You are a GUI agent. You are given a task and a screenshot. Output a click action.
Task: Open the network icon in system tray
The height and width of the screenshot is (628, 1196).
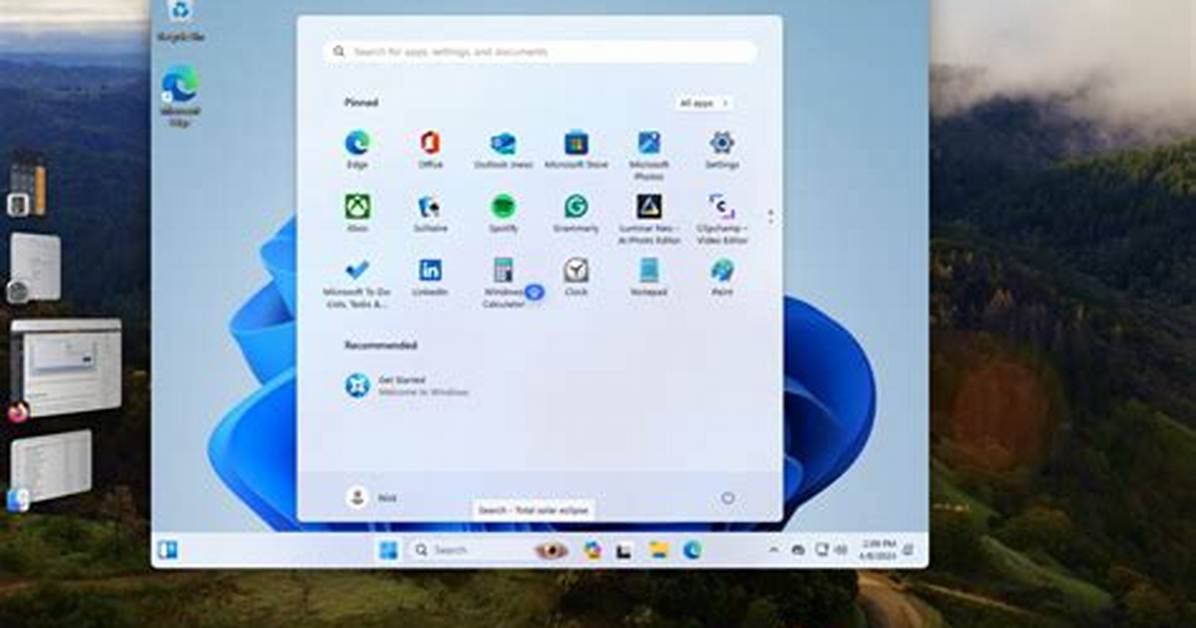pos(821,549)
